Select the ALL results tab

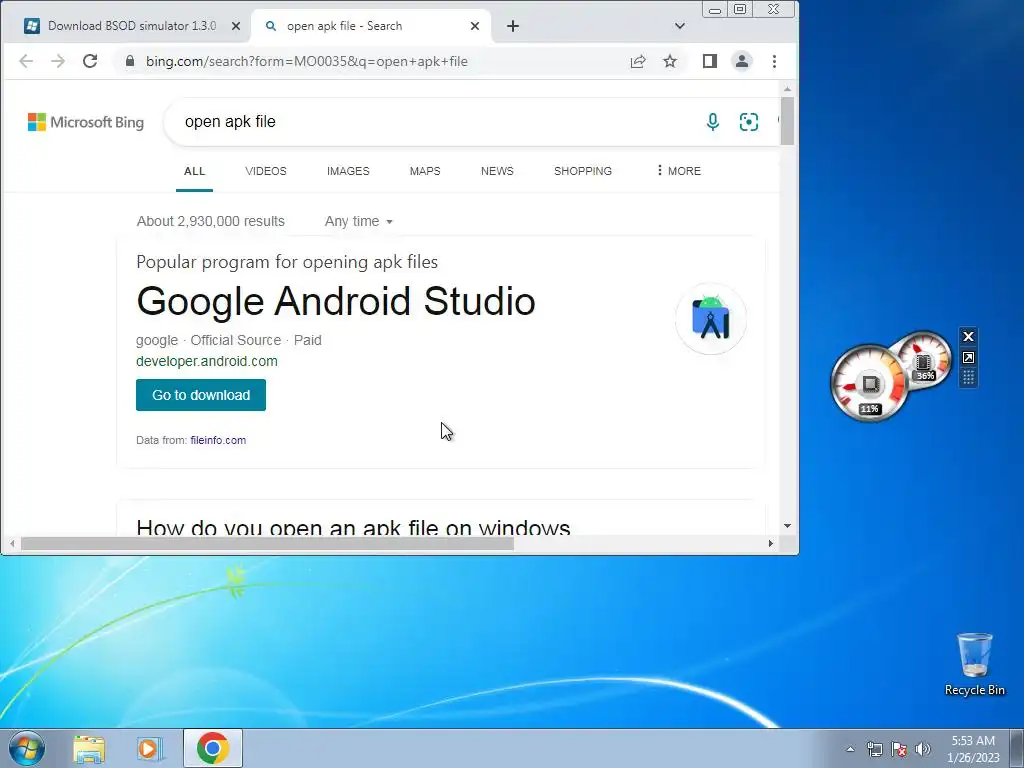(x=194, y=171)
